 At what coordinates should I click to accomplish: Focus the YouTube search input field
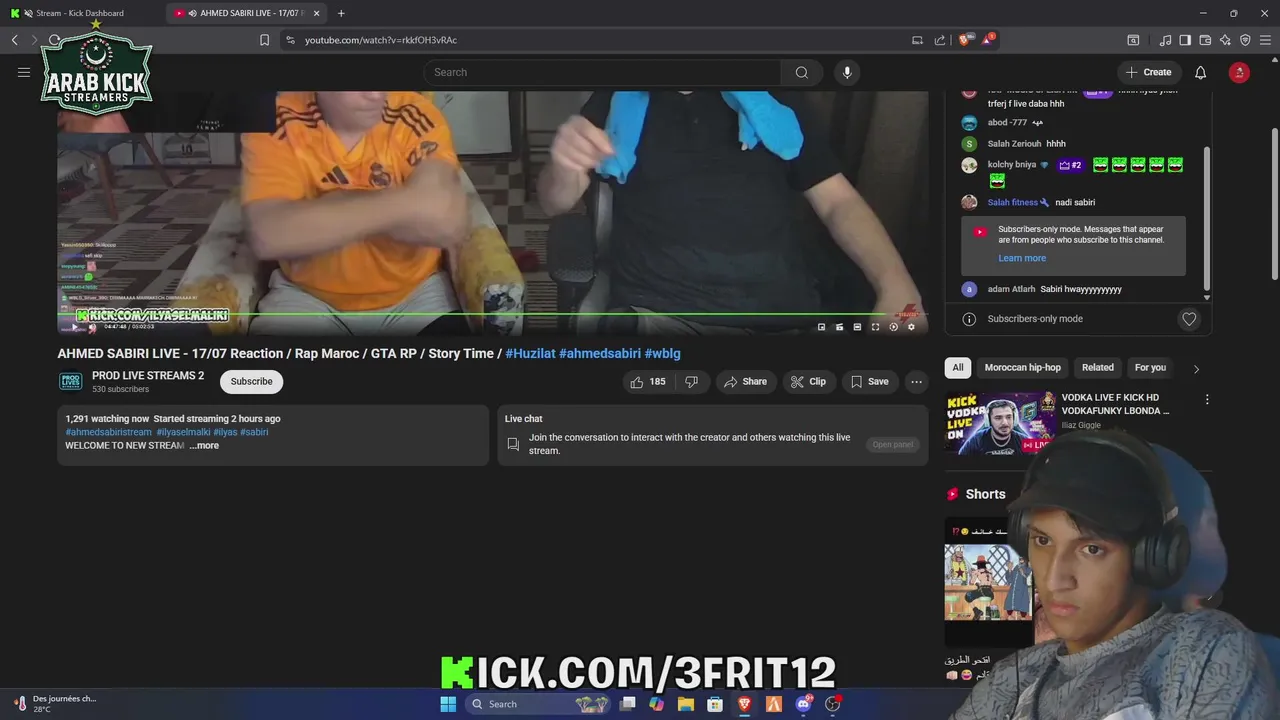coord(602,72)
